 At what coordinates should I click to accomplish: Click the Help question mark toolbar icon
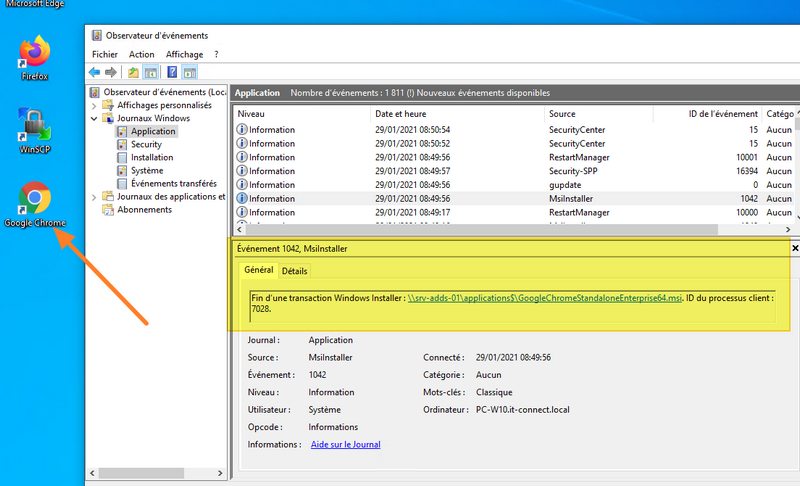172,72
